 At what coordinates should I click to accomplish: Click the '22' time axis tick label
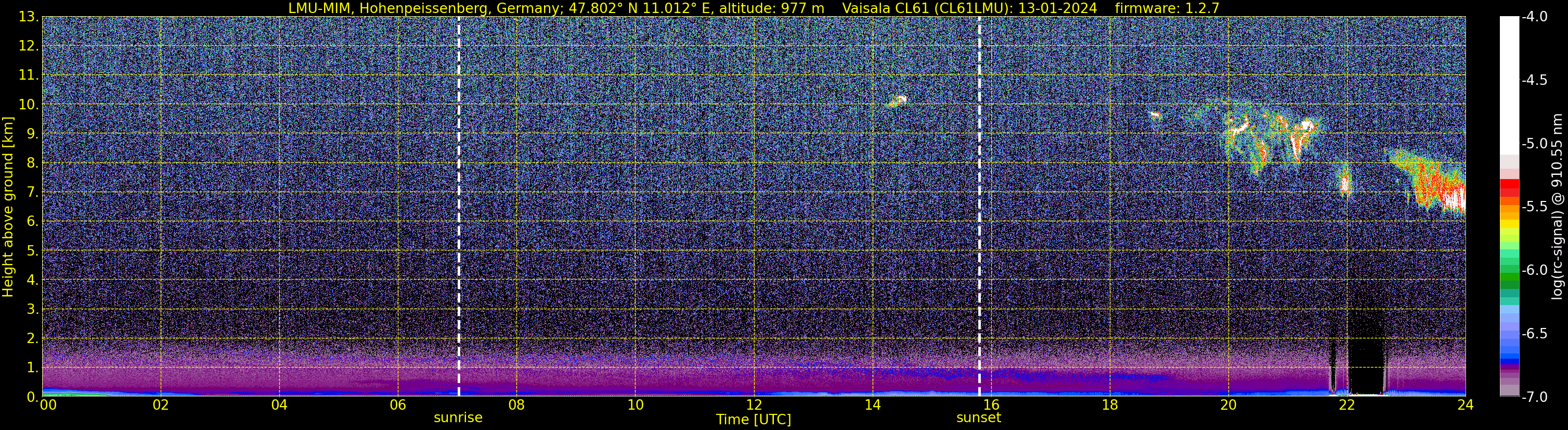pyautogui.click(x=1347, y=405)
